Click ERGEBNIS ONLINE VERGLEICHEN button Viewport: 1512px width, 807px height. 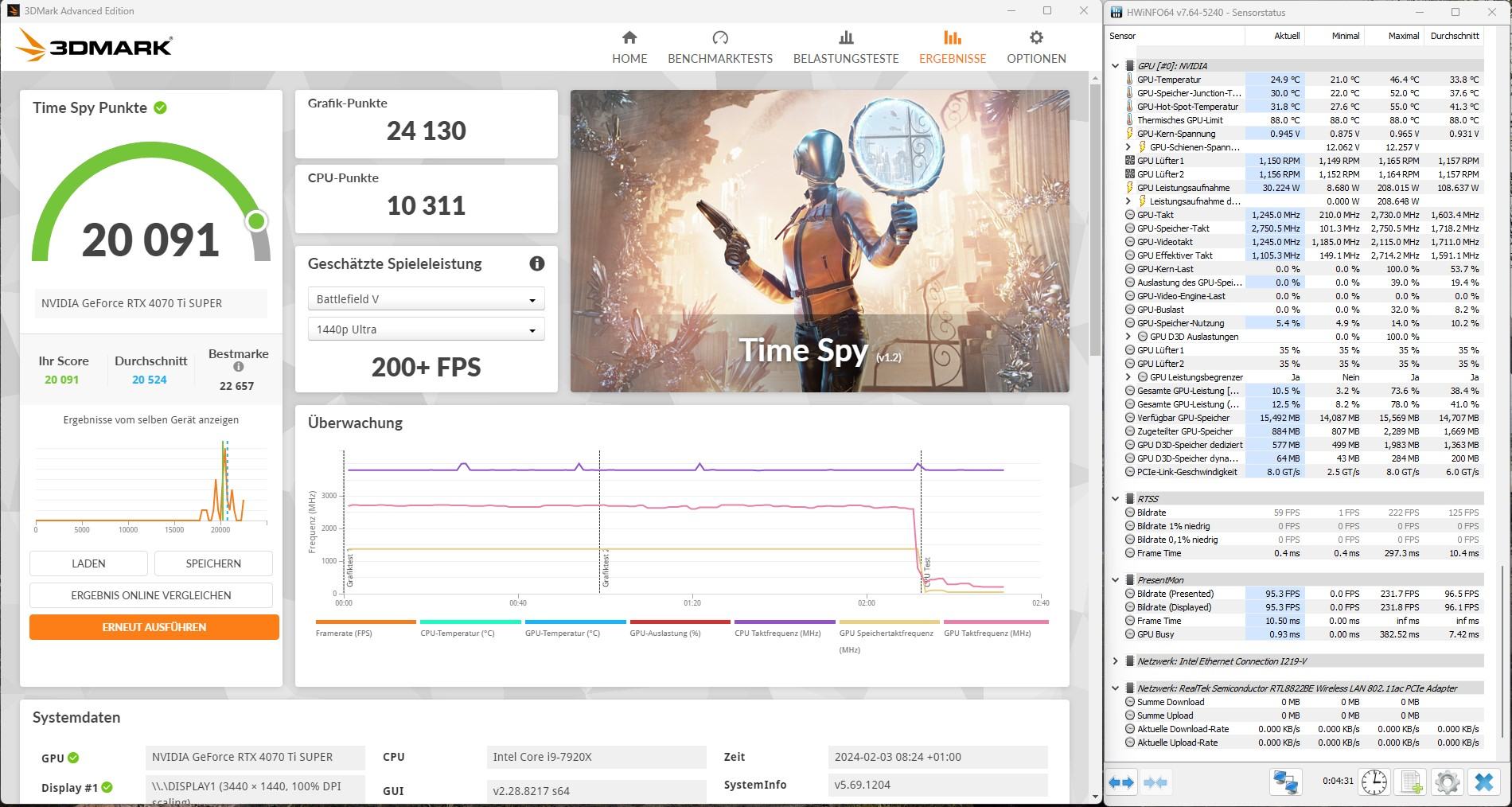pos(151,595)
